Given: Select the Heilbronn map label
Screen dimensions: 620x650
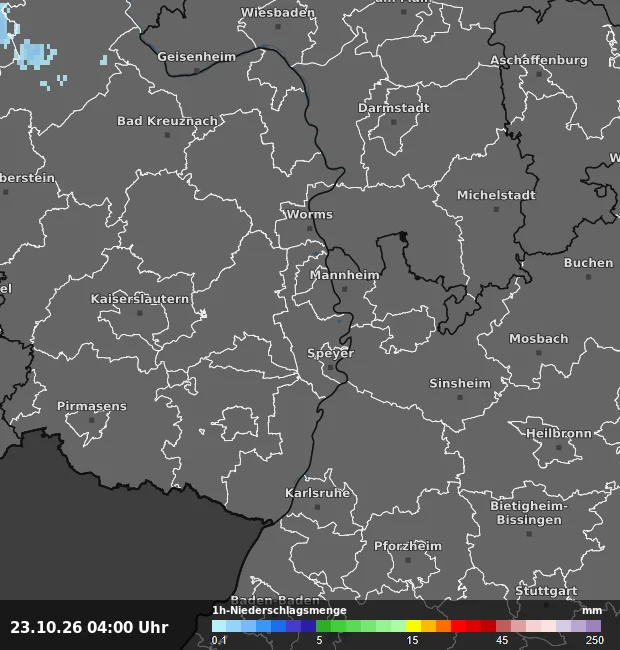Looking at the screenshot, I should click(558, 434).
